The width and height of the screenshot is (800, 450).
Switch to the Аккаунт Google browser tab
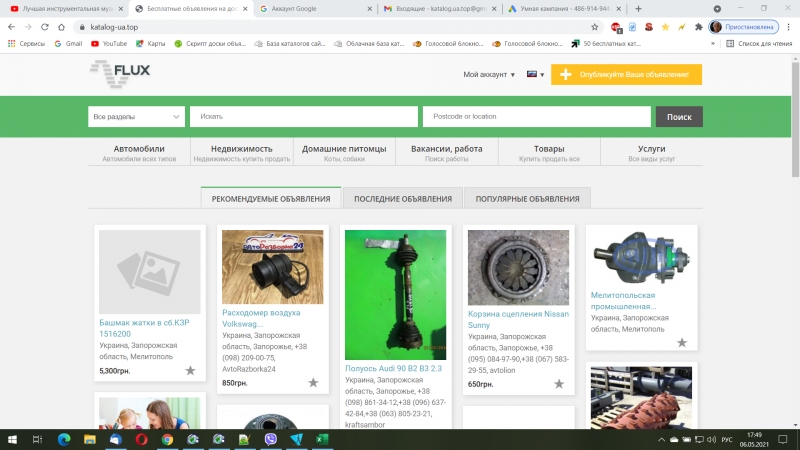click(316, 9)
